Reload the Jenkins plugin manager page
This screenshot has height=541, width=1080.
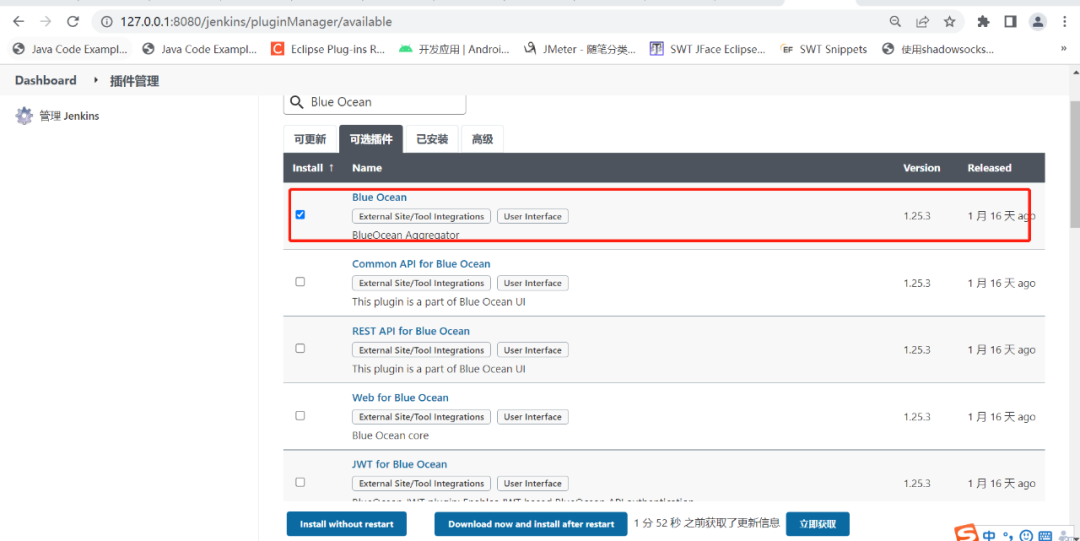click(x=73, y=21)
